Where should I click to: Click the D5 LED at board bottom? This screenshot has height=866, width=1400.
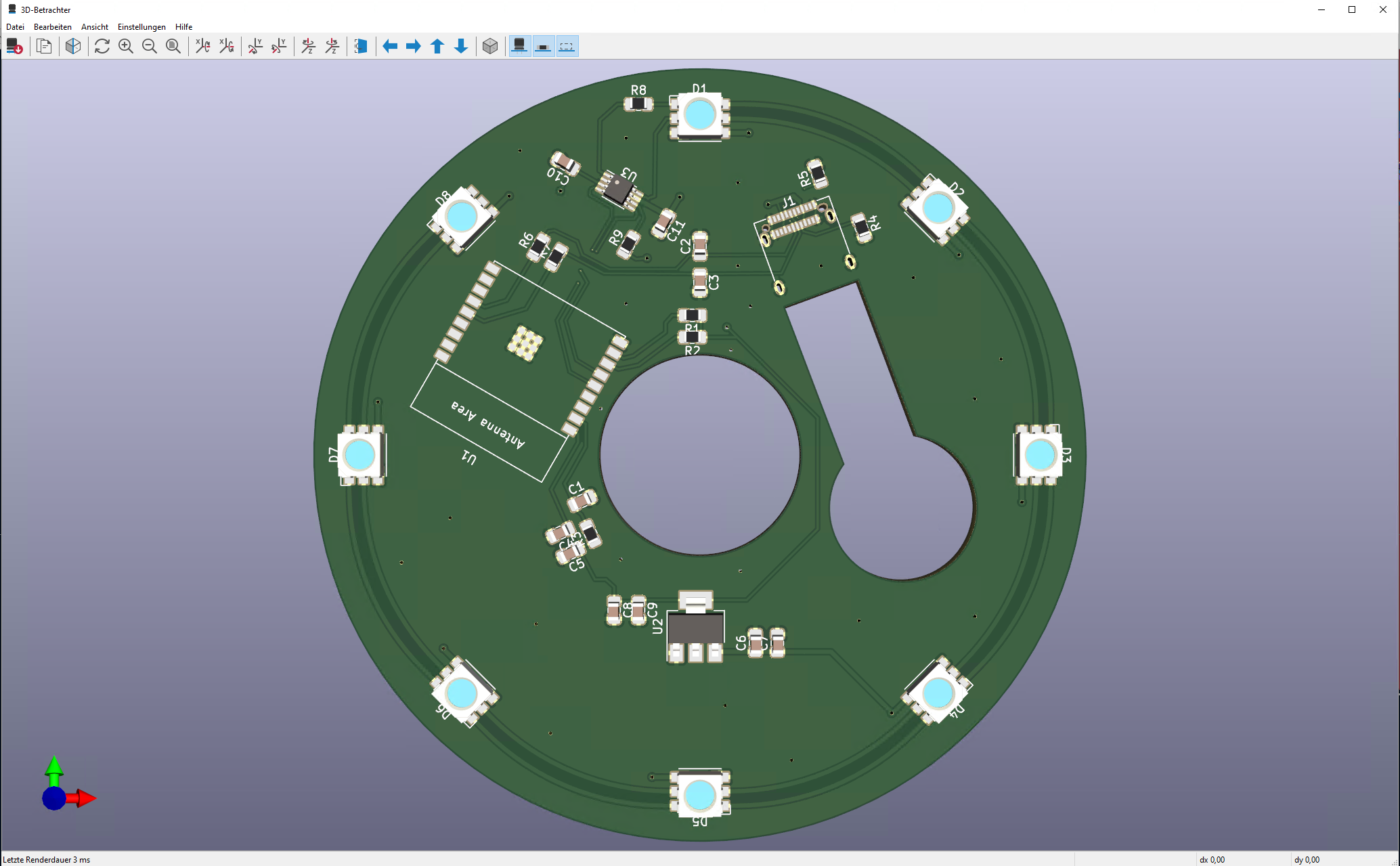coord(699,794)
